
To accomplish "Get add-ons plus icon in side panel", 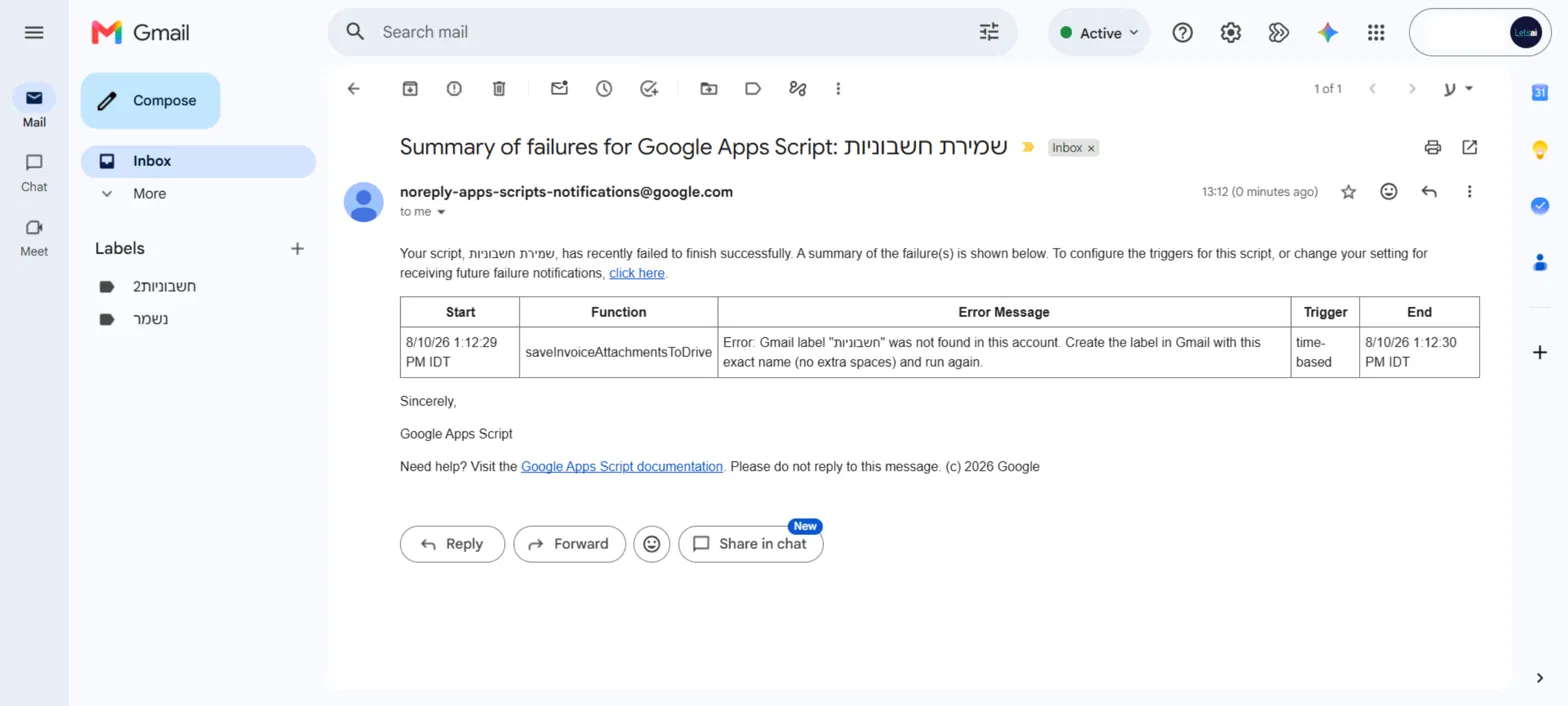I will (1540, 352).
